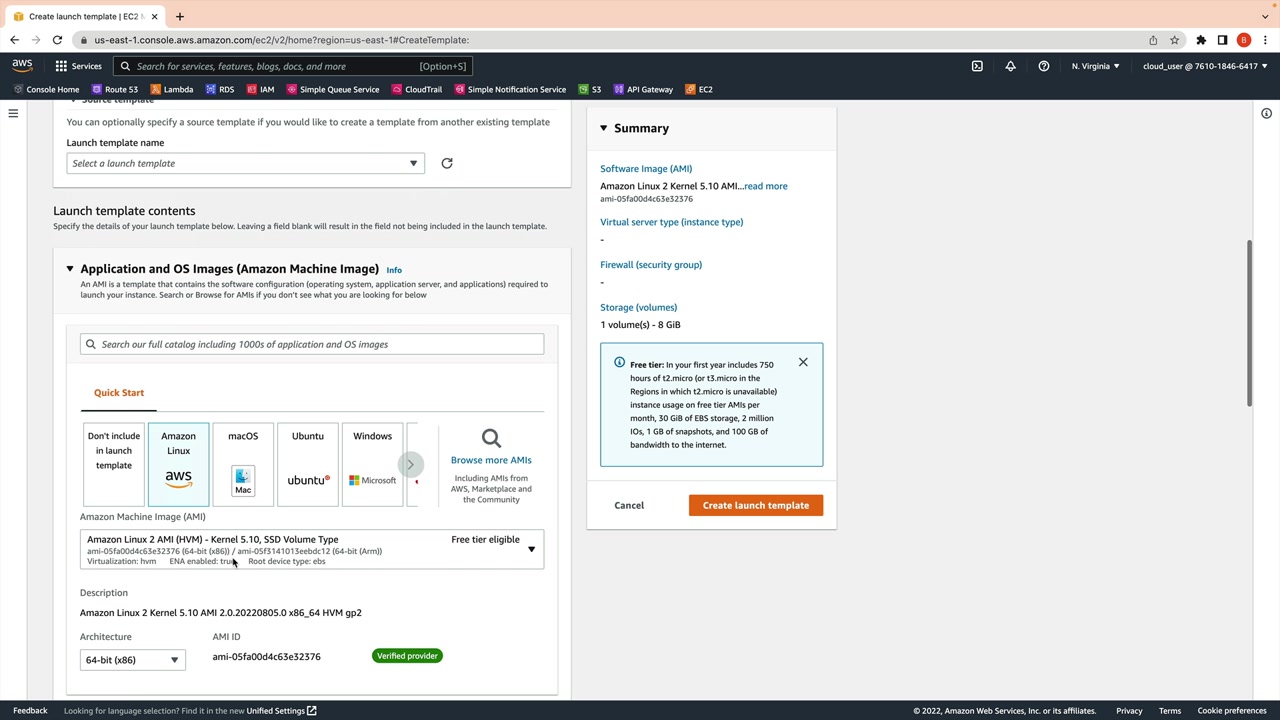Viewport: 1280px width, 720px height.
Task: Click the page vertical scrollbar
Action: click(x=1249, y=323)
